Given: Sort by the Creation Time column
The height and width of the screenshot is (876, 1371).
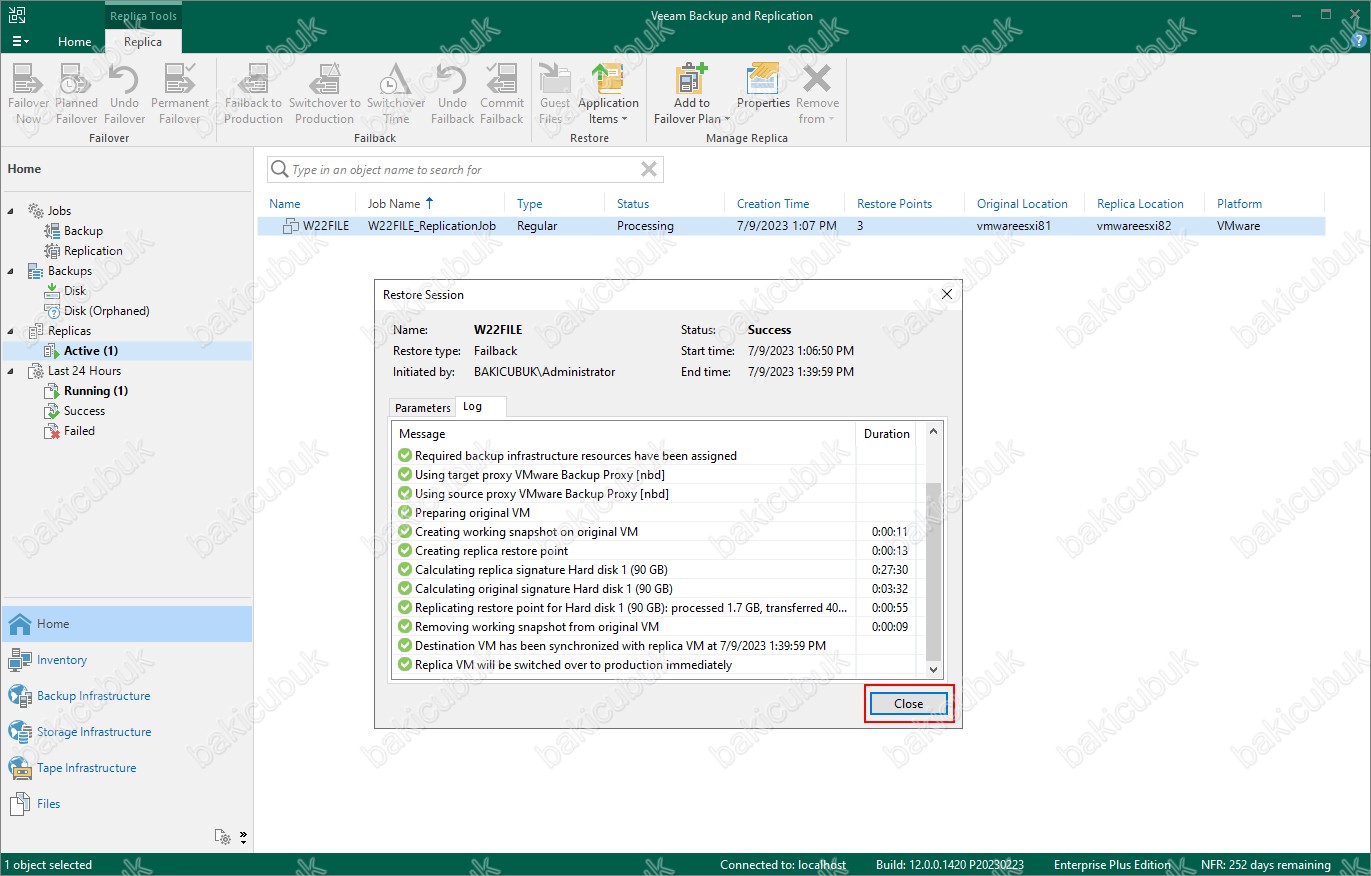Looking at the screenshot, I should pos(773,204).
